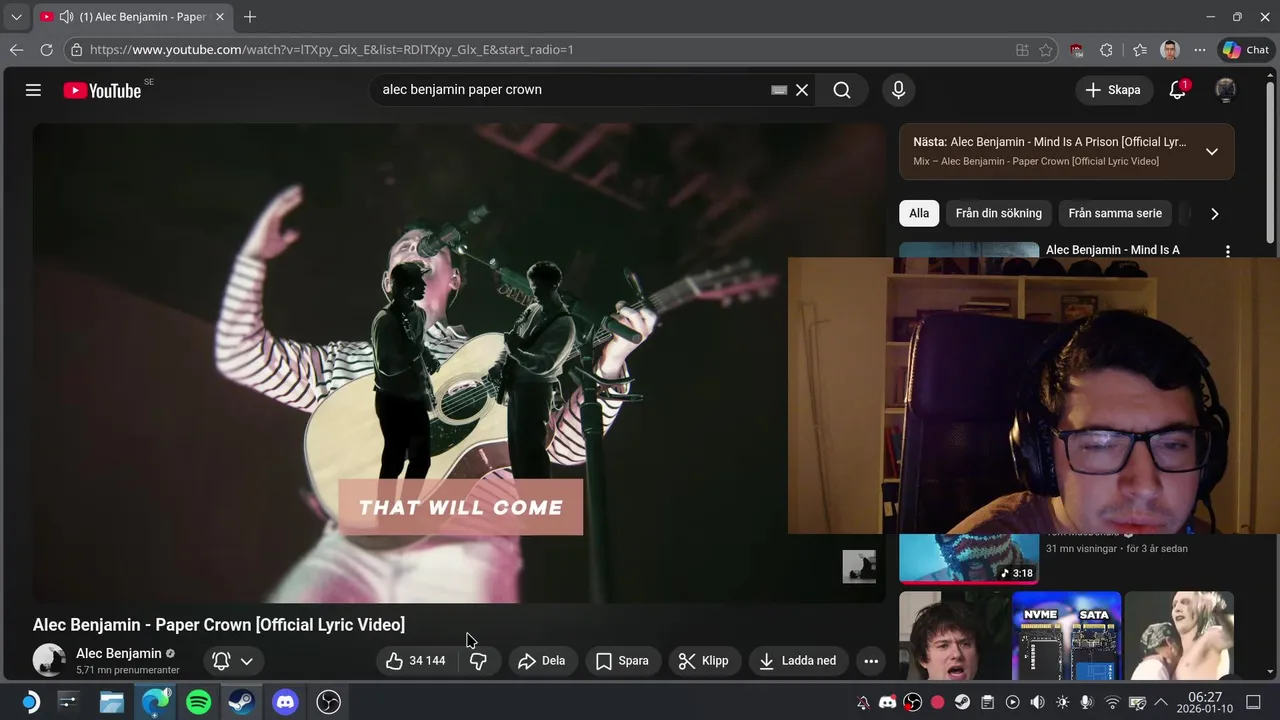The height and width of the screenshot is (720, 1280).
Task: Reload the page in browser toolbar
Action: [x=46, y=50]
